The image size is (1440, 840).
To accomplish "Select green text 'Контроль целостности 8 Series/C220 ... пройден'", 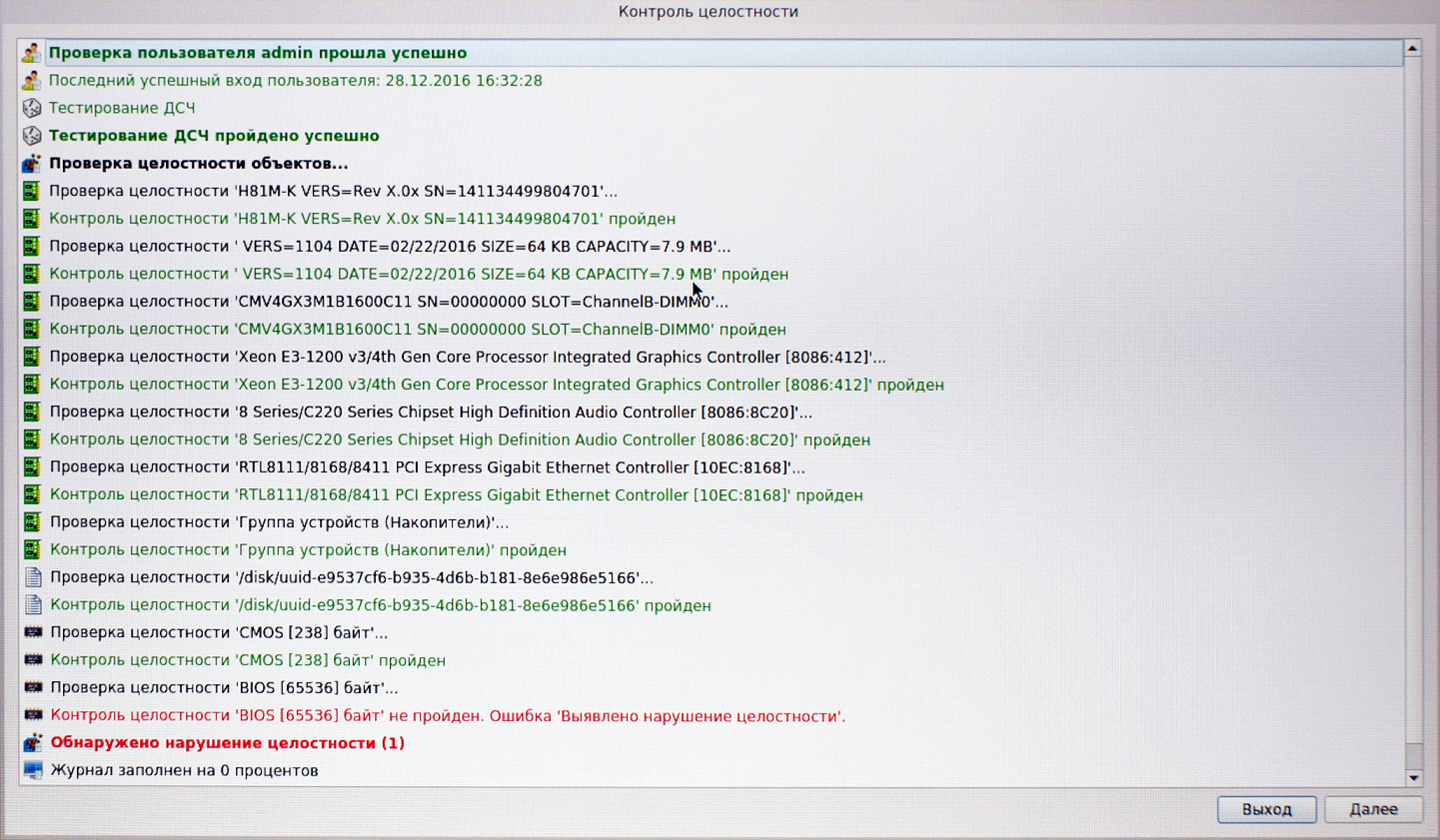I will pyautogui.click(x=460, y=440).
